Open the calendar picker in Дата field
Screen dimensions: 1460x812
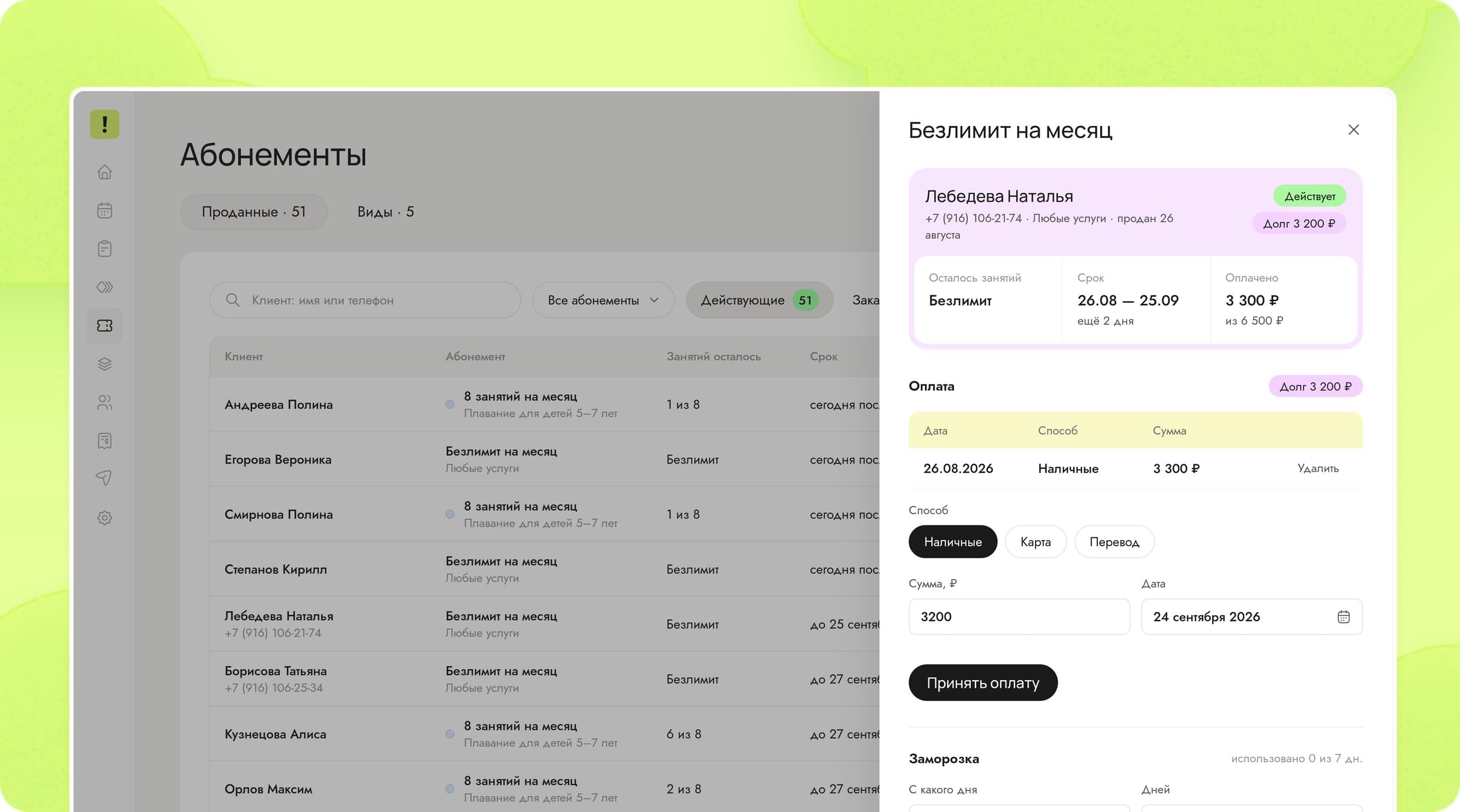(x=1343, y=617)
